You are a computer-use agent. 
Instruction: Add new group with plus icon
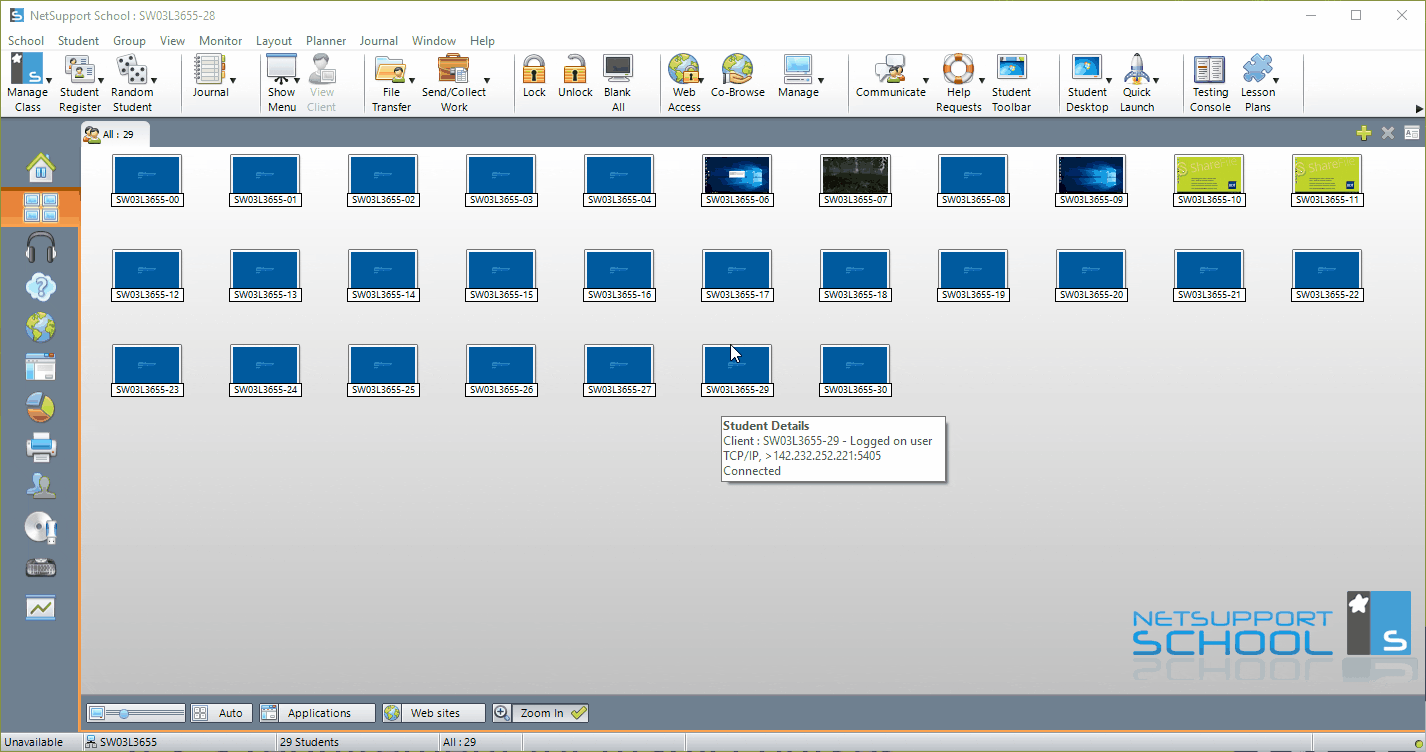(x=1363, y=133)
